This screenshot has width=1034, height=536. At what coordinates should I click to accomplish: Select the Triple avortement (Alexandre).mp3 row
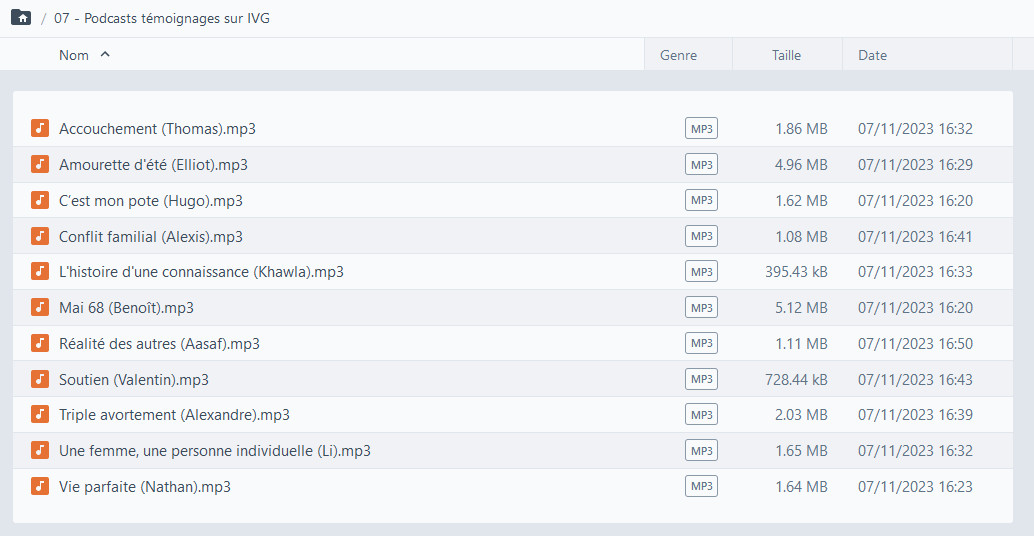[512, 415]
